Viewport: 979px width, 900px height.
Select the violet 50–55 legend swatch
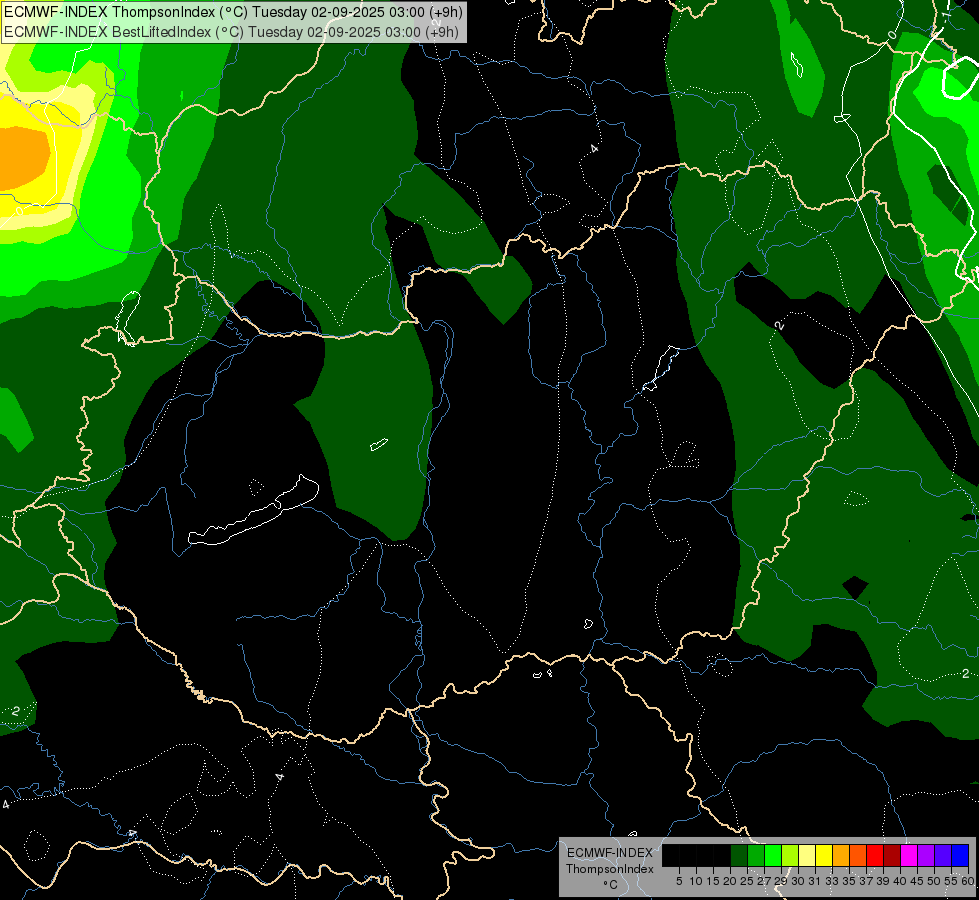943,855
